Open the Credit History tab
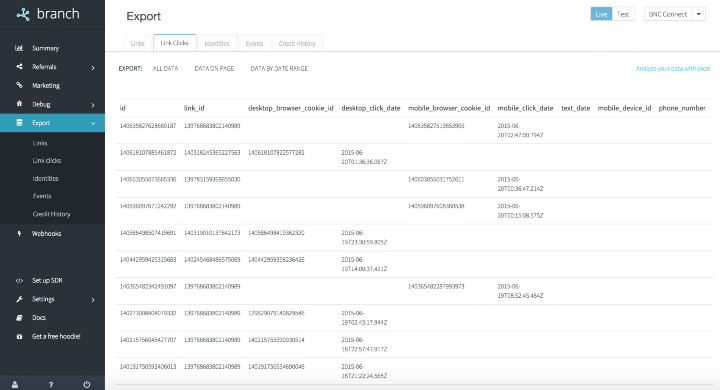Viewport: 720px width, 390px height. point(297,43)
